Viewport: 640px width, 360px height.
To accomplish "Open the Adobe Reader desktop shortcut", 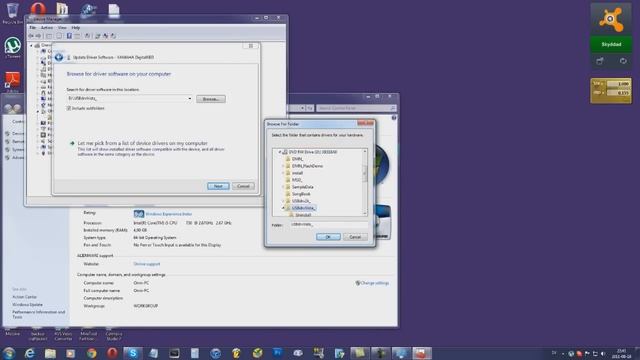I will (13, 80).
